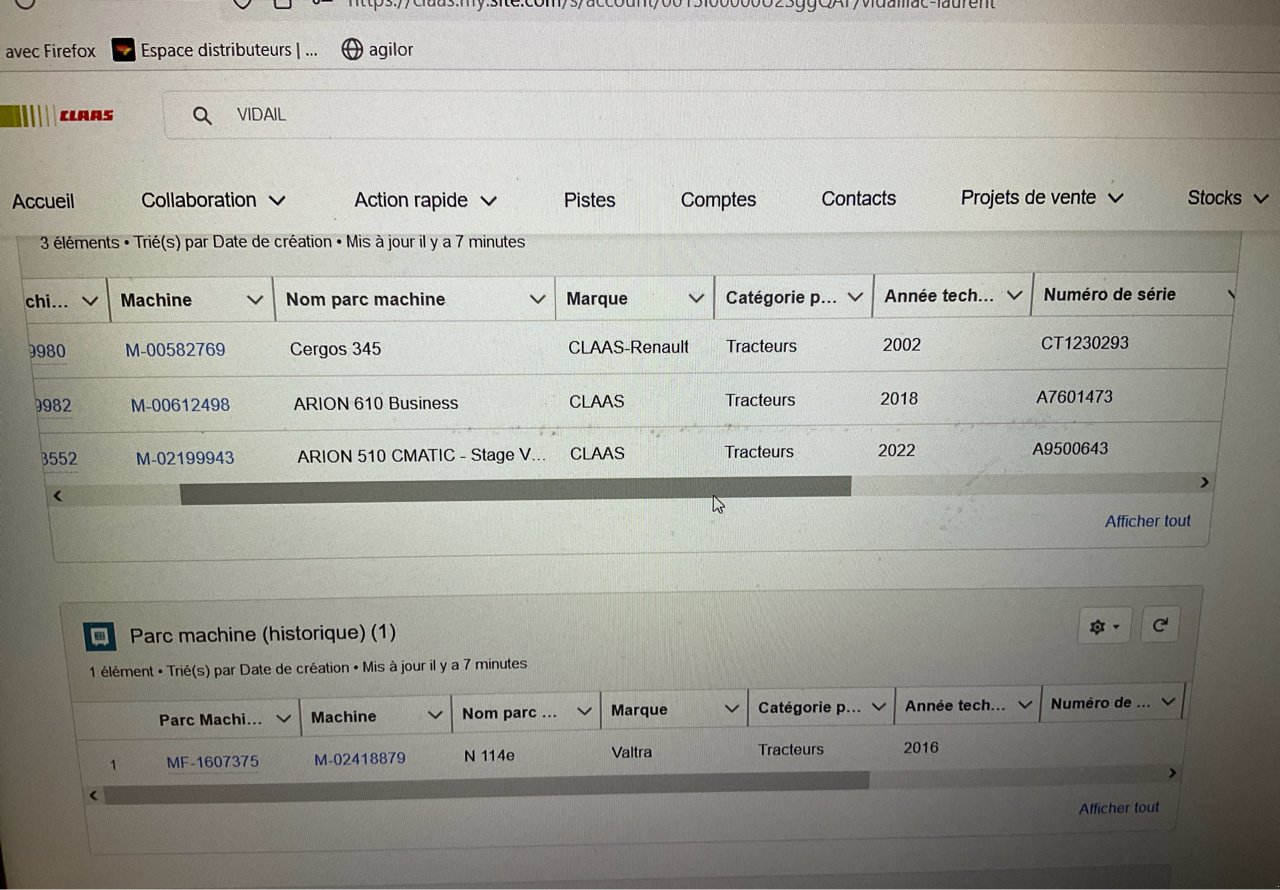Click serial number CT1230293
The height and width of the screenshot is (890, 1280).
coord(1085,343)
